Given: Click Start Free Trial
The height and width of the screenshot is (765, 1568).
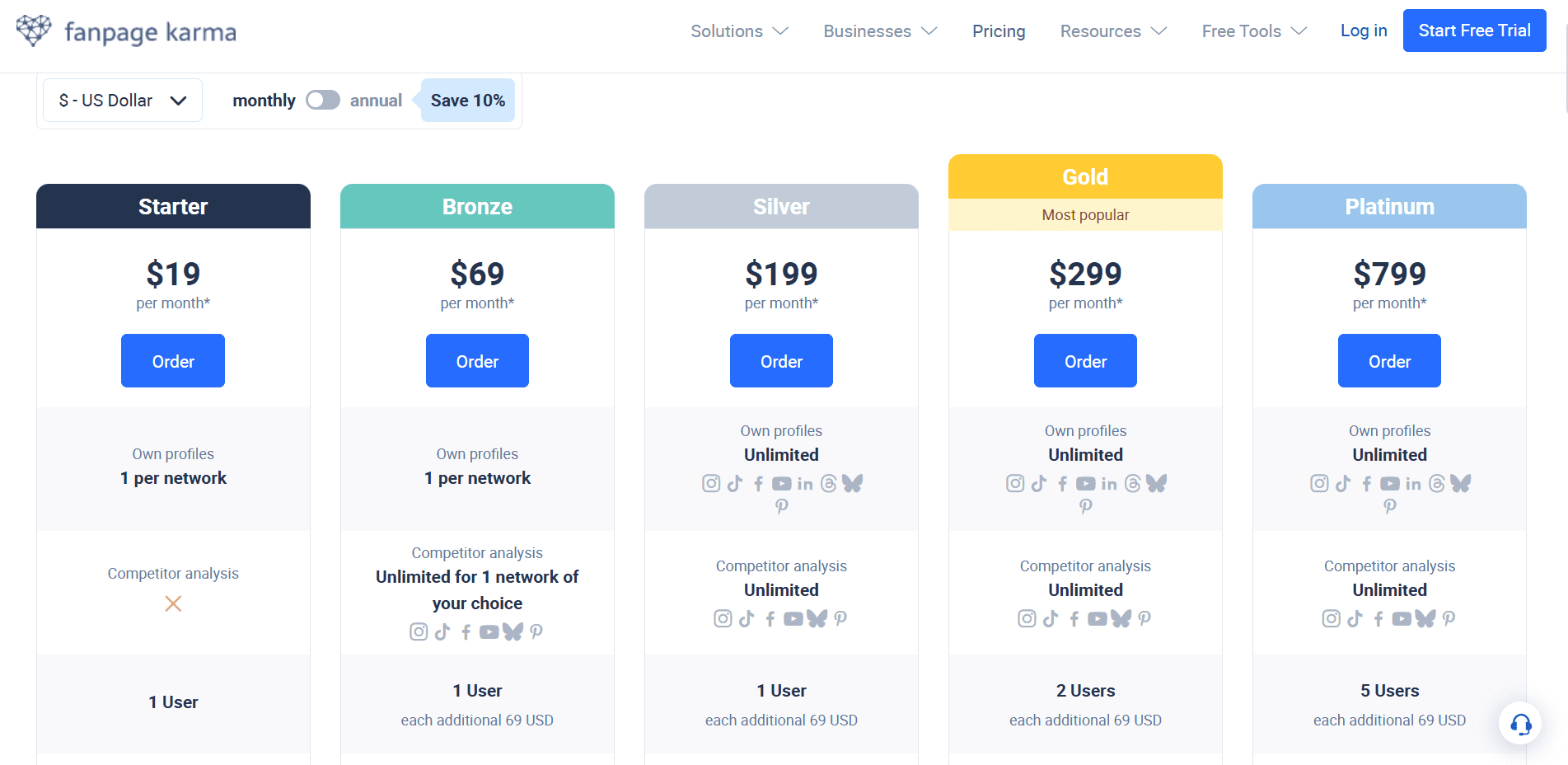Looking at the screenshot, I should (x=1474, y=31).
